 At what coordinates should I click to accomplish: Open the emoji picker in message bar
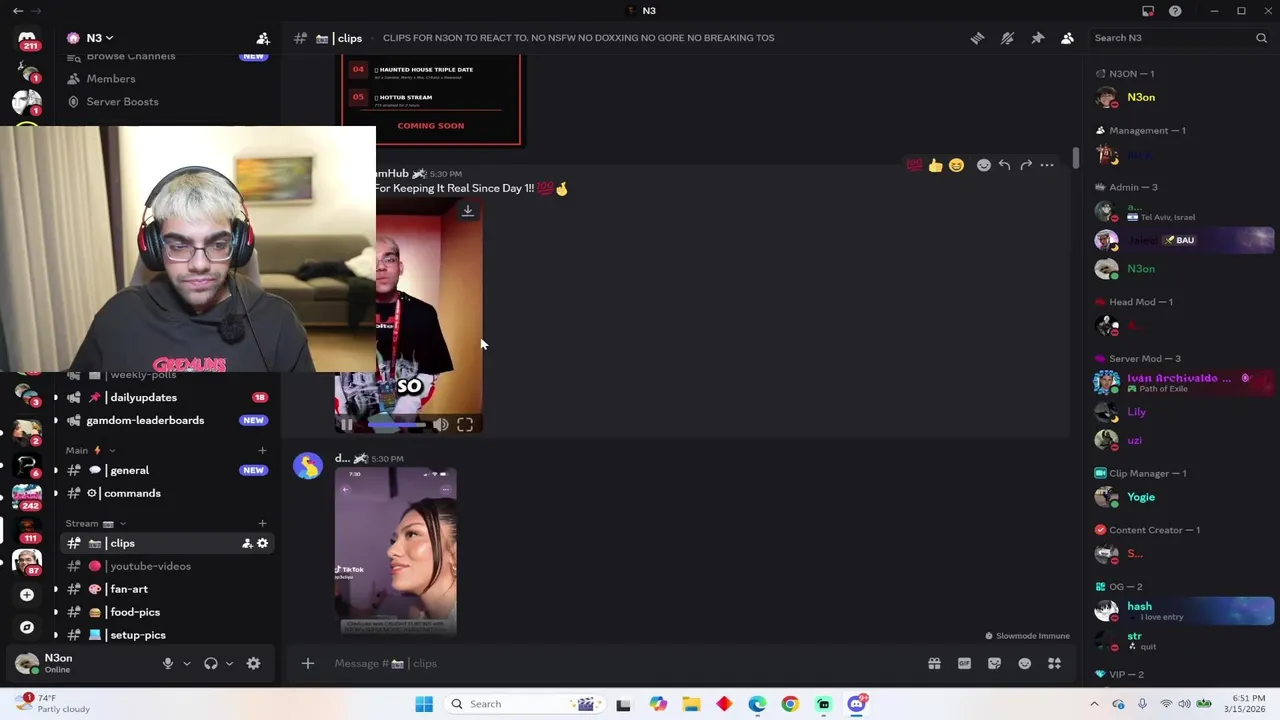point(1024,663)
